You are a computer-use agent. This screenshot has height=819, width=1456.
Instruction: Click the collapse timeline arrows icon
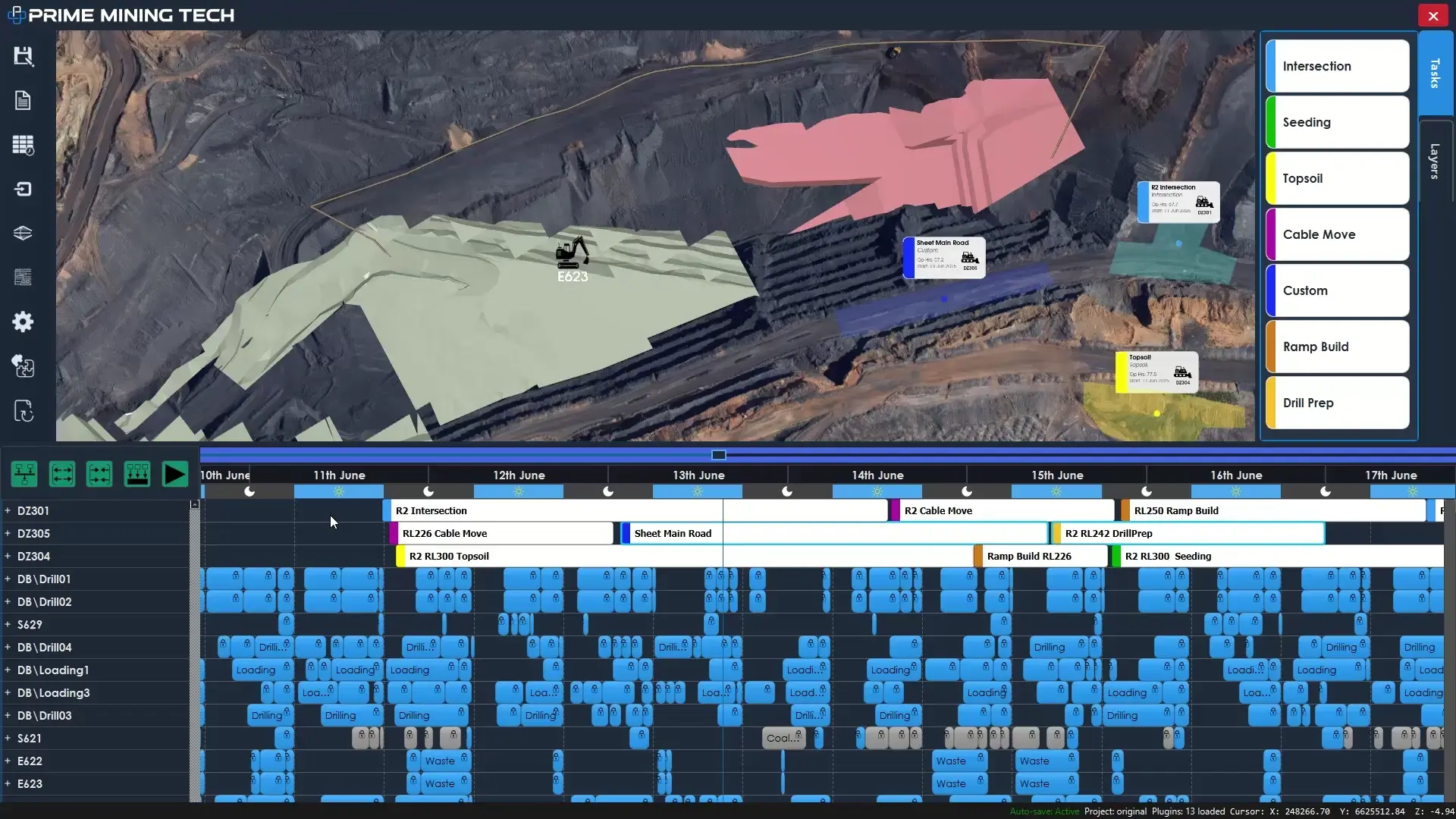(99, 475)
